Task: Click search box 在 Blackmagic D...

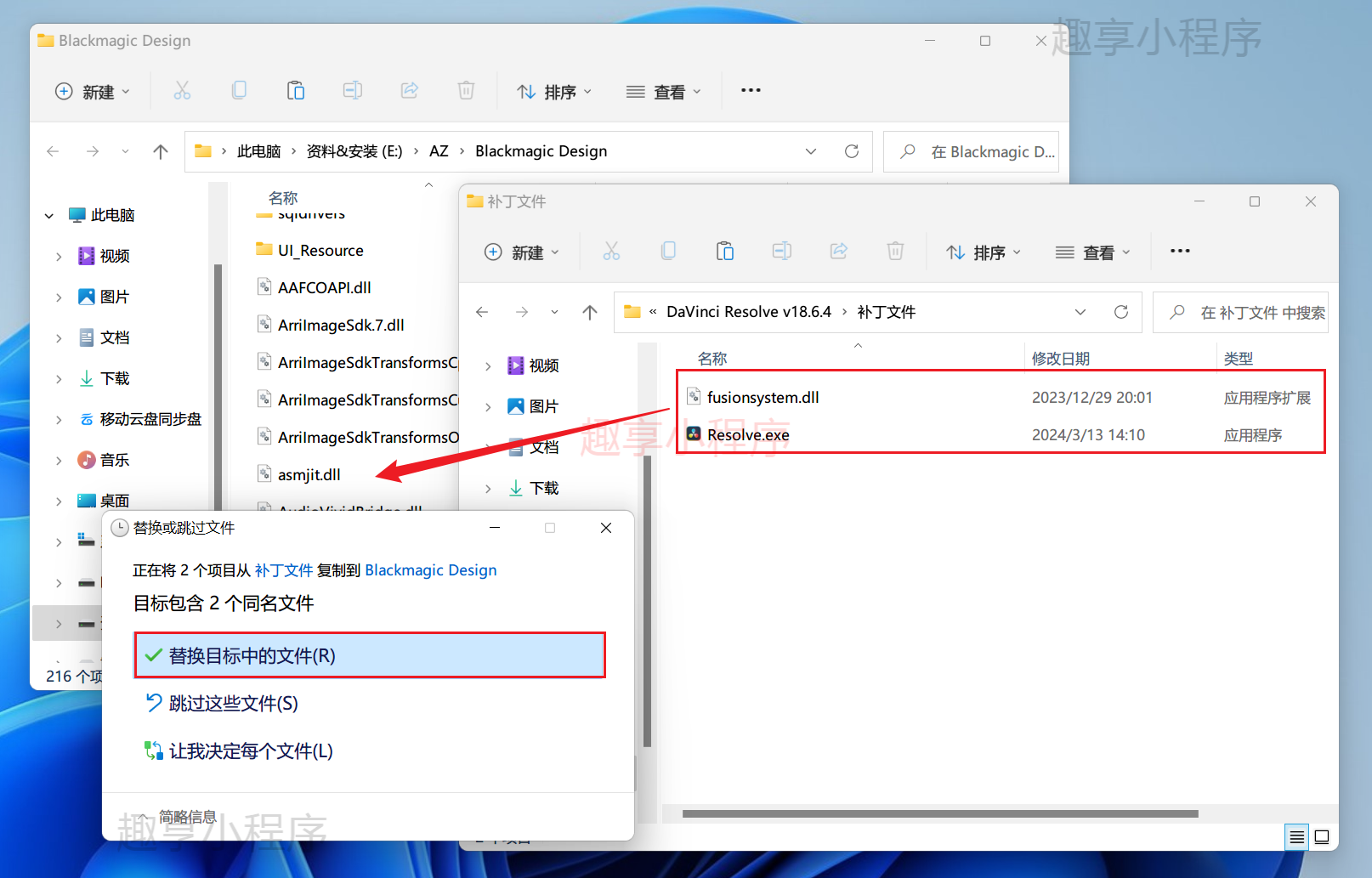Action: [x=972, y=152]
